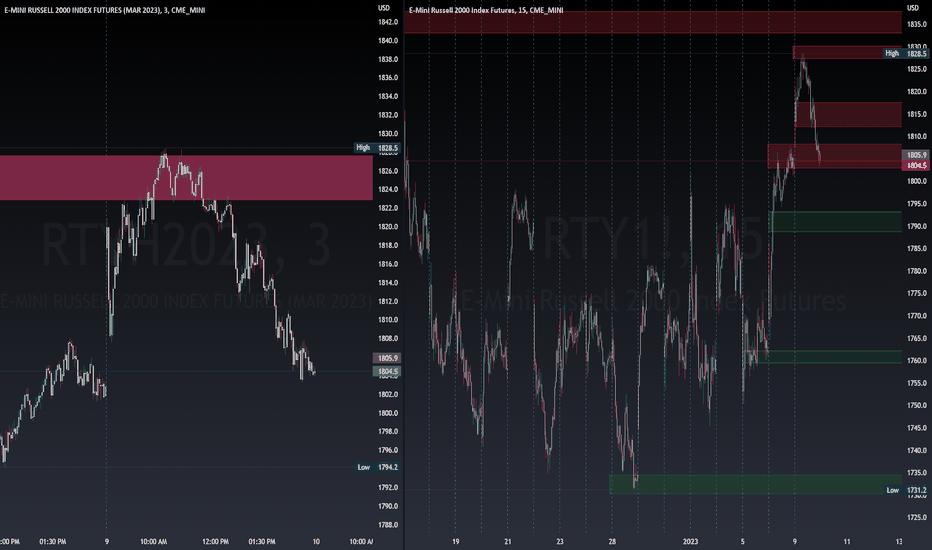This screenshot has height=550, width=932.
Task: Click the 1816.0 price scale label
Action: click(388, 264)
